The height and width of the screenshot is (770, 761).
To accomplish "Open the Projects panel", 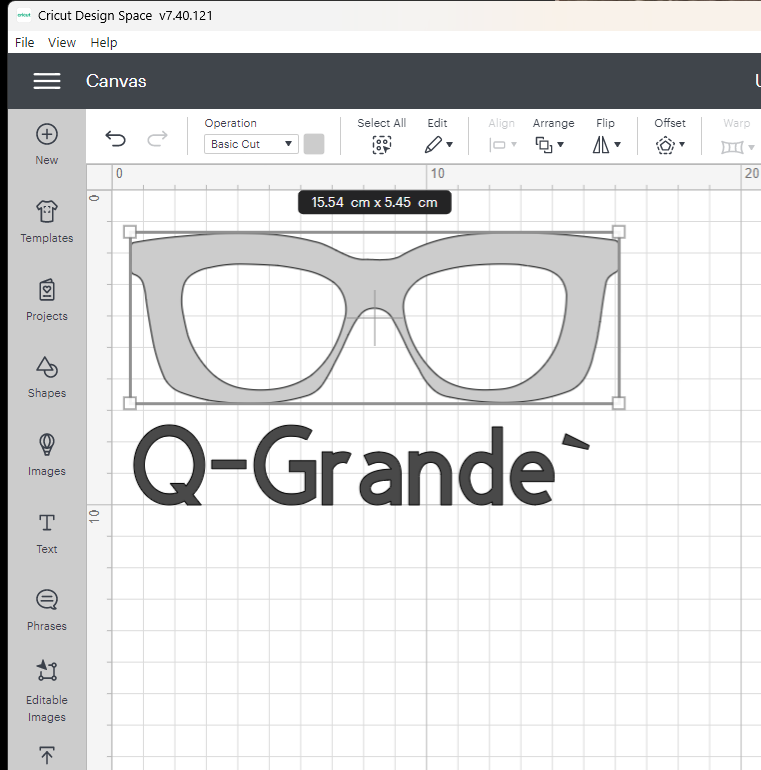I will coord(46,299).
